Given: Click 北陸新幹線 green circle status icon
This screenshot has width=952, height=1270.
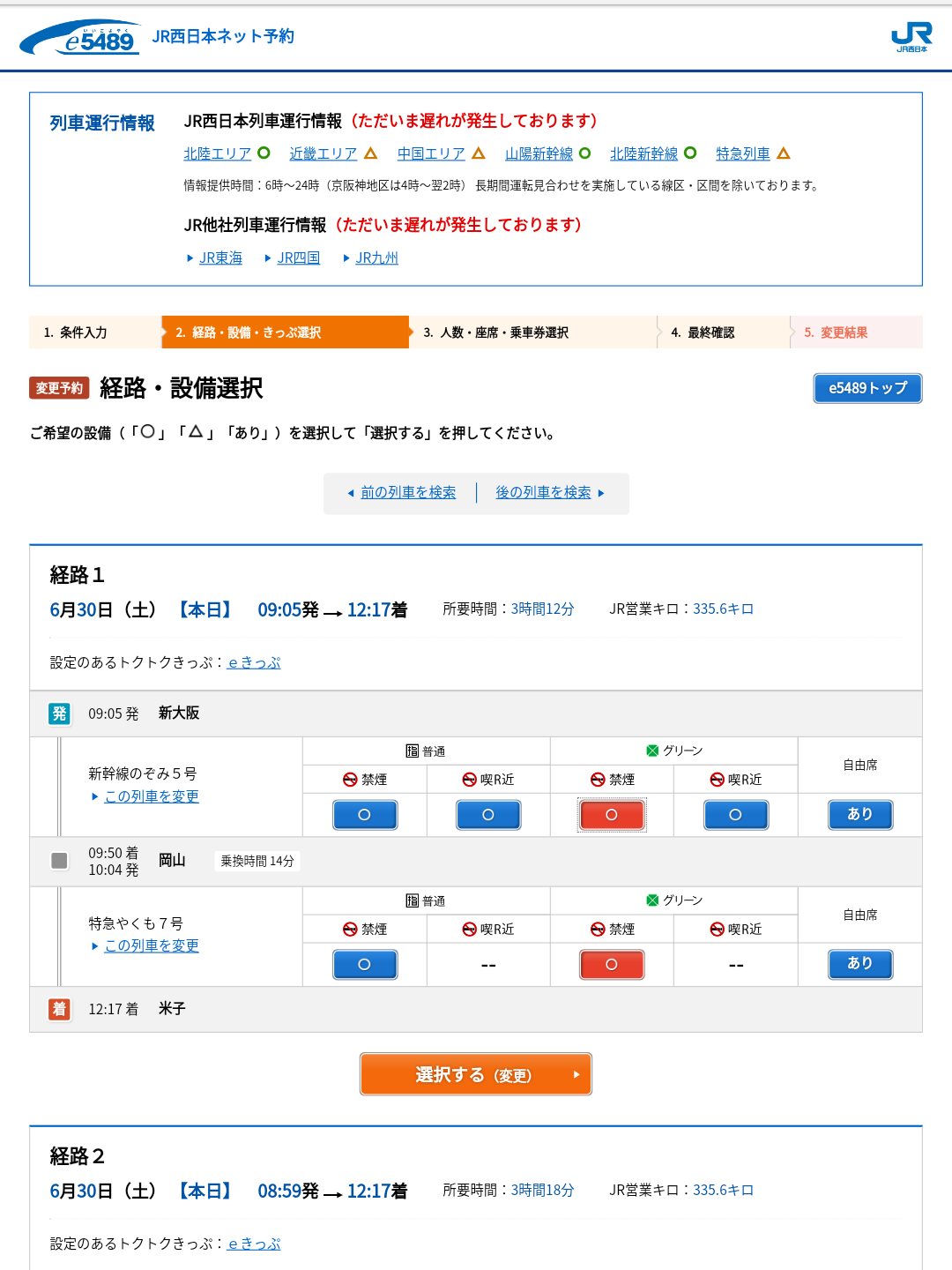Looking at the screenshot, I should pyautogui.click(x=690, y=153).
